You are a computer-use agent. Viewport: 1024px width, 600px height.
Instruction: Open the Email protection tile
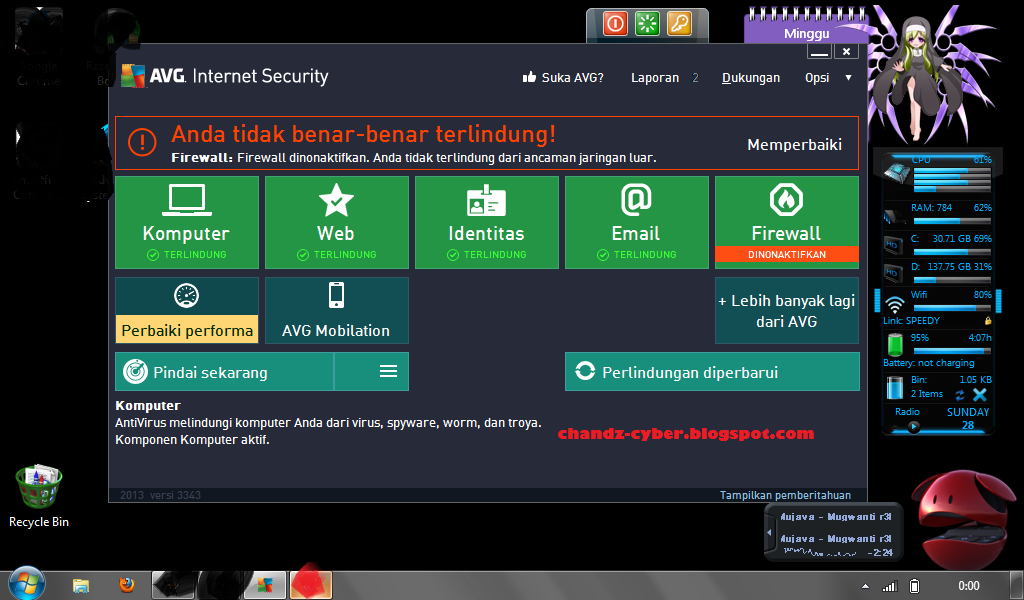637,223
